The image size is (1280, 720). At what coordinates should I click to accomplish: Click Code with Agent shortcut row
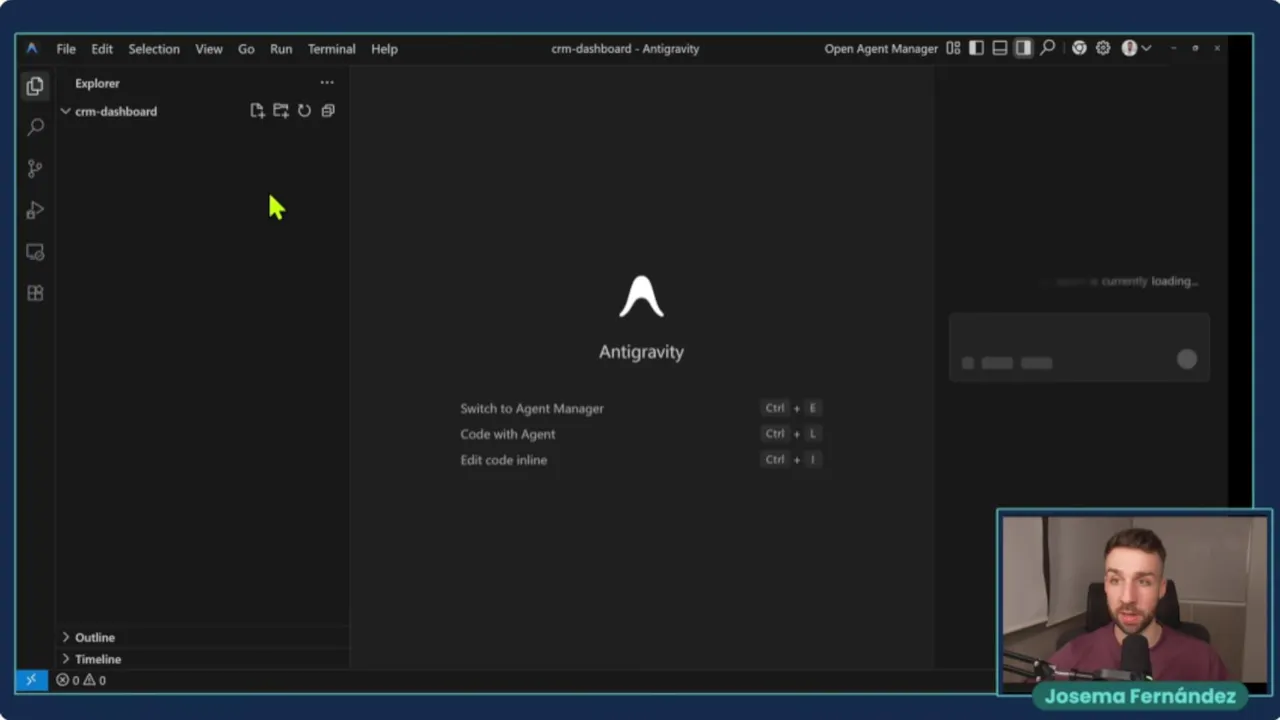[x=640, y=434]
